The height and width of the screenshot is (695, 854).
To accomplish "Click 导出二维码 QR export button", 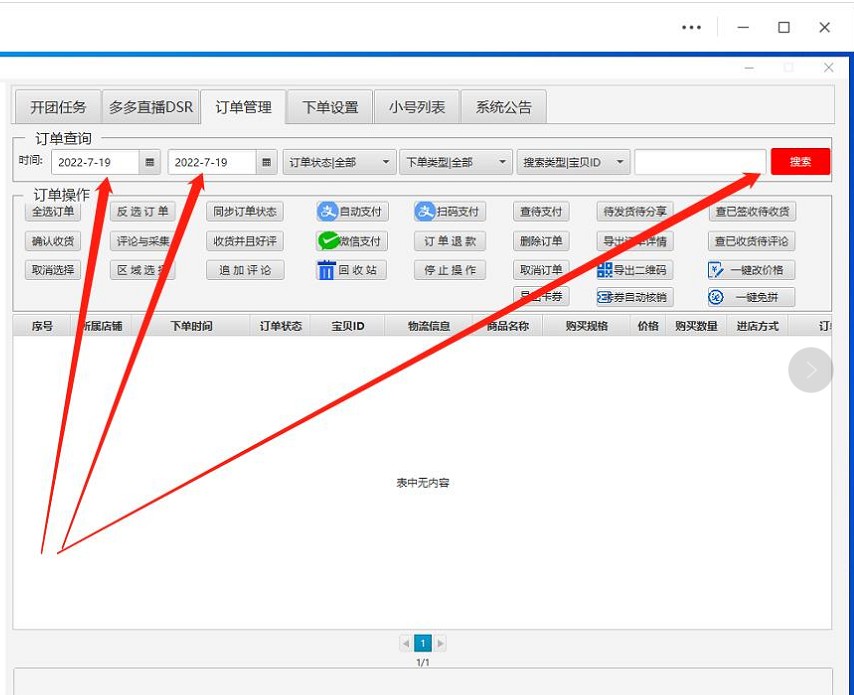I will (x=635, y=270).
